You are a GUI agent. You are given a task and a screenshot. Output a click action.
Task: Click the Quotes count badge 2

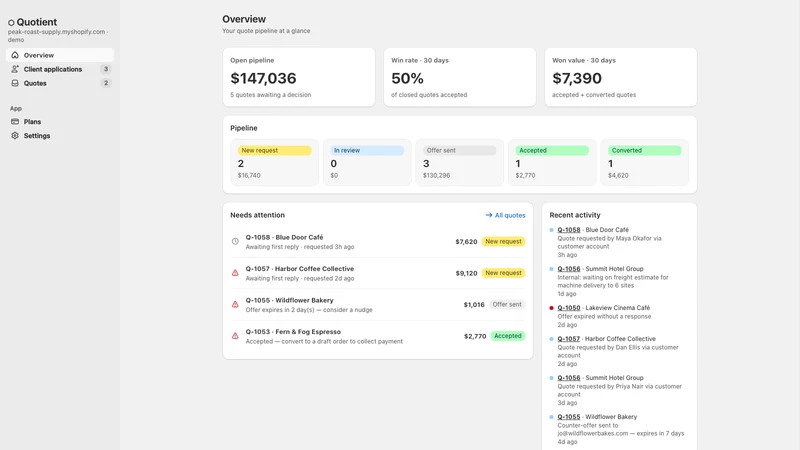point(106,83)
